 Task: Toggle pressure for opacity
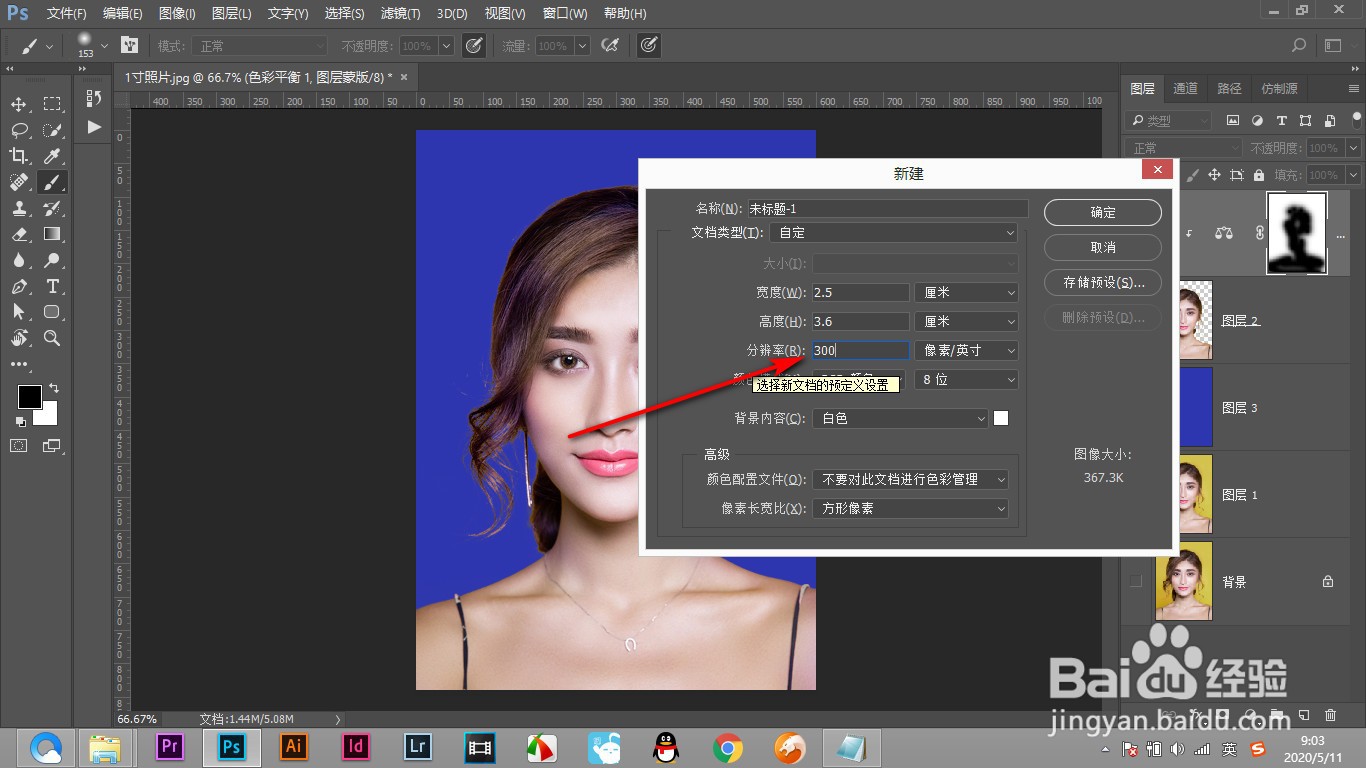(x=474, y=45)
